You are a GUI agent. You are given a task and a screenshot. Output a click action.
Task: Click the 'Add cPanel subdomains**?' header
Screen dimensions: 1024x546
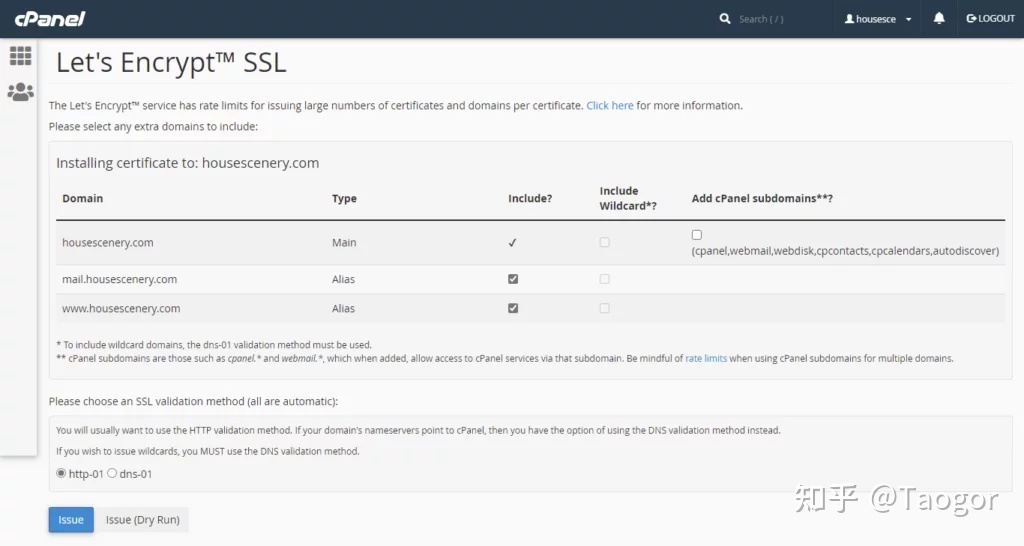[762, 198]
